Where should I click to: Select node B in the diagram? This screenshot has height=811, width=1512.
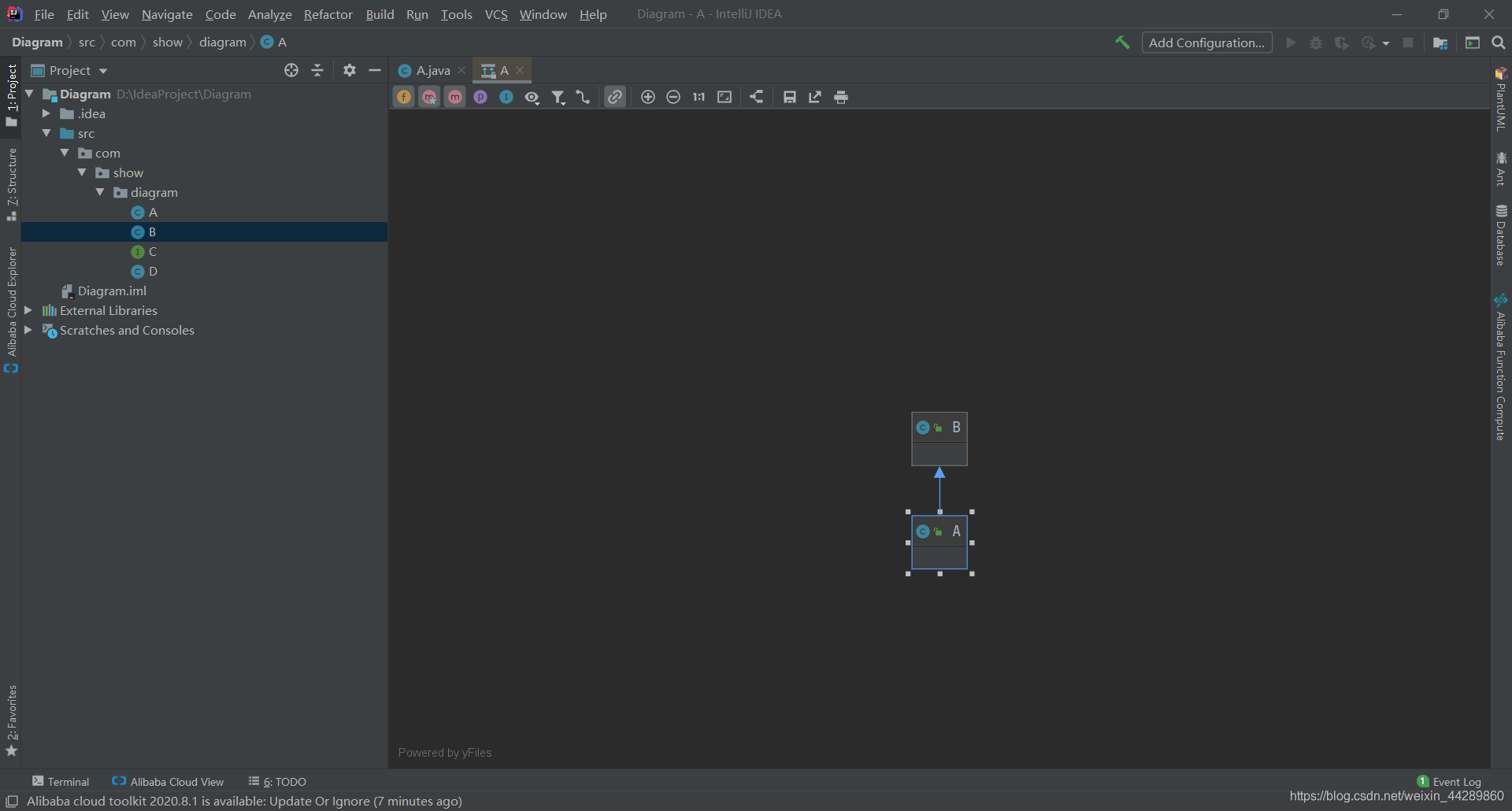tap(939, 439)
